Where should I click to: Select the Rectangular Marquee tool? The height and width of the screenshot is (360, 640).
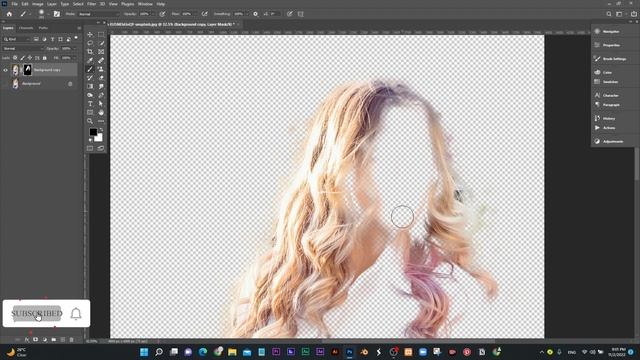point(101,34)
